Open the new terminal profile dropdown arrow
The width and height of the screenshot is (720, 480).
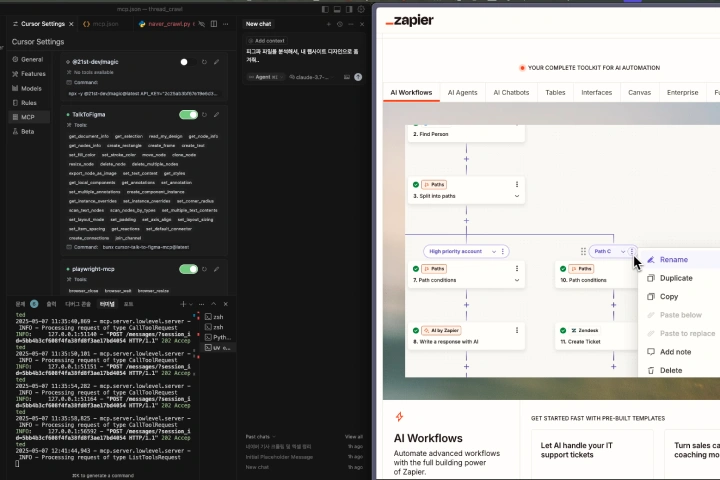point(191,304)
